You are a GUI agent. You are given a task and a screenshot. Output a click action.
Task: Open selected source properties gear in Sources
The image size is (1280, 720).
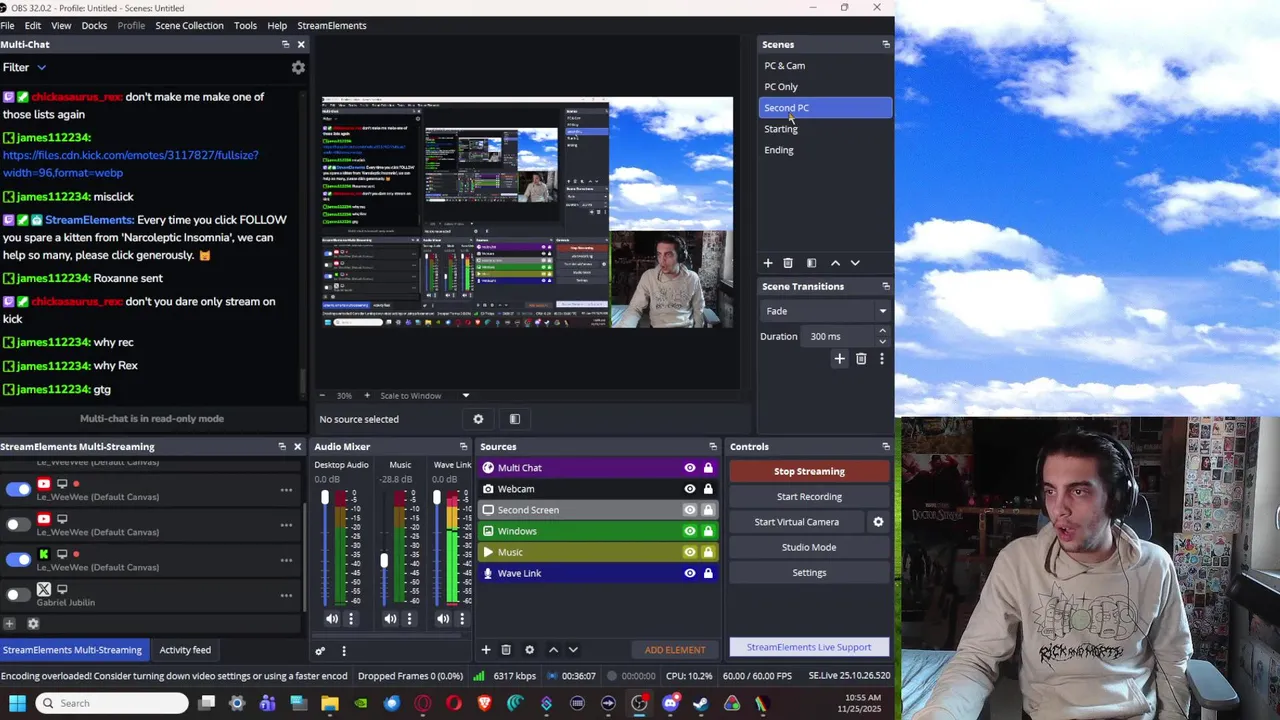[530, 650]
